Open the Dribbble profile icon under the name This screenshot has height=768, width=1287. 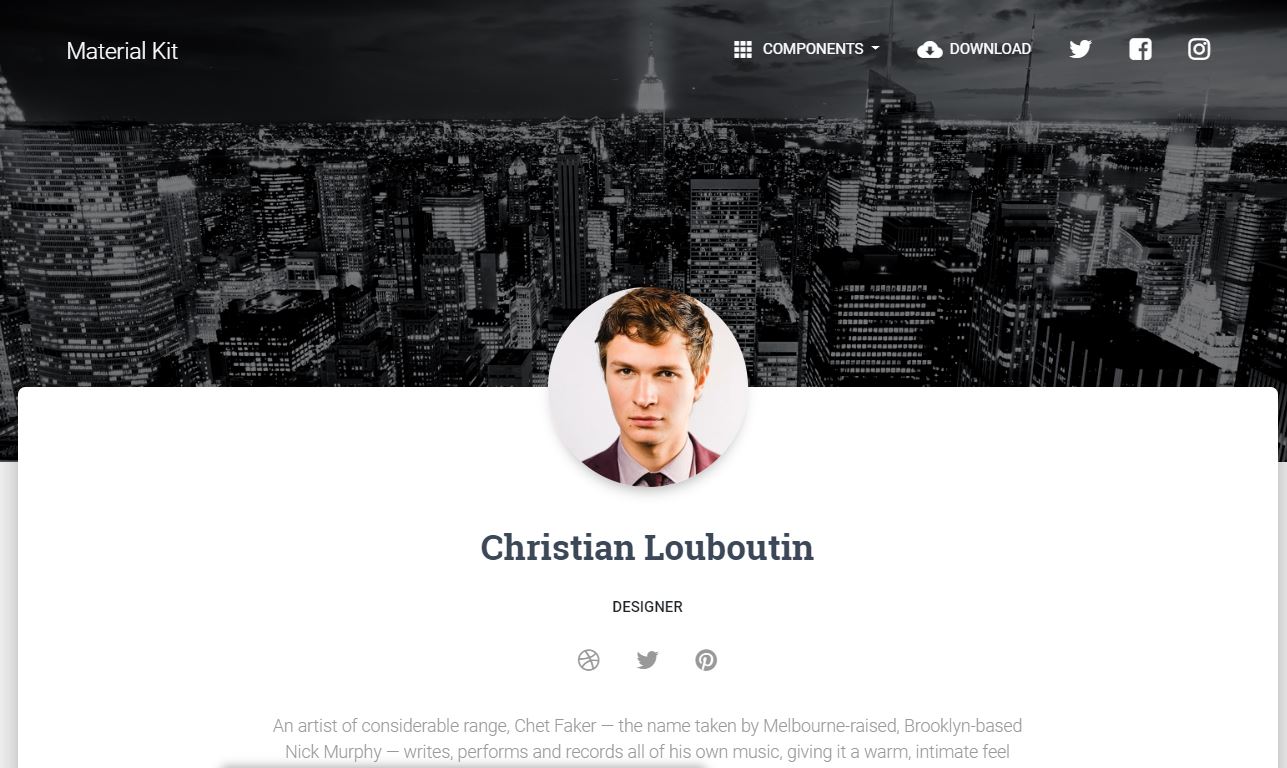click(x=588, y=660)
